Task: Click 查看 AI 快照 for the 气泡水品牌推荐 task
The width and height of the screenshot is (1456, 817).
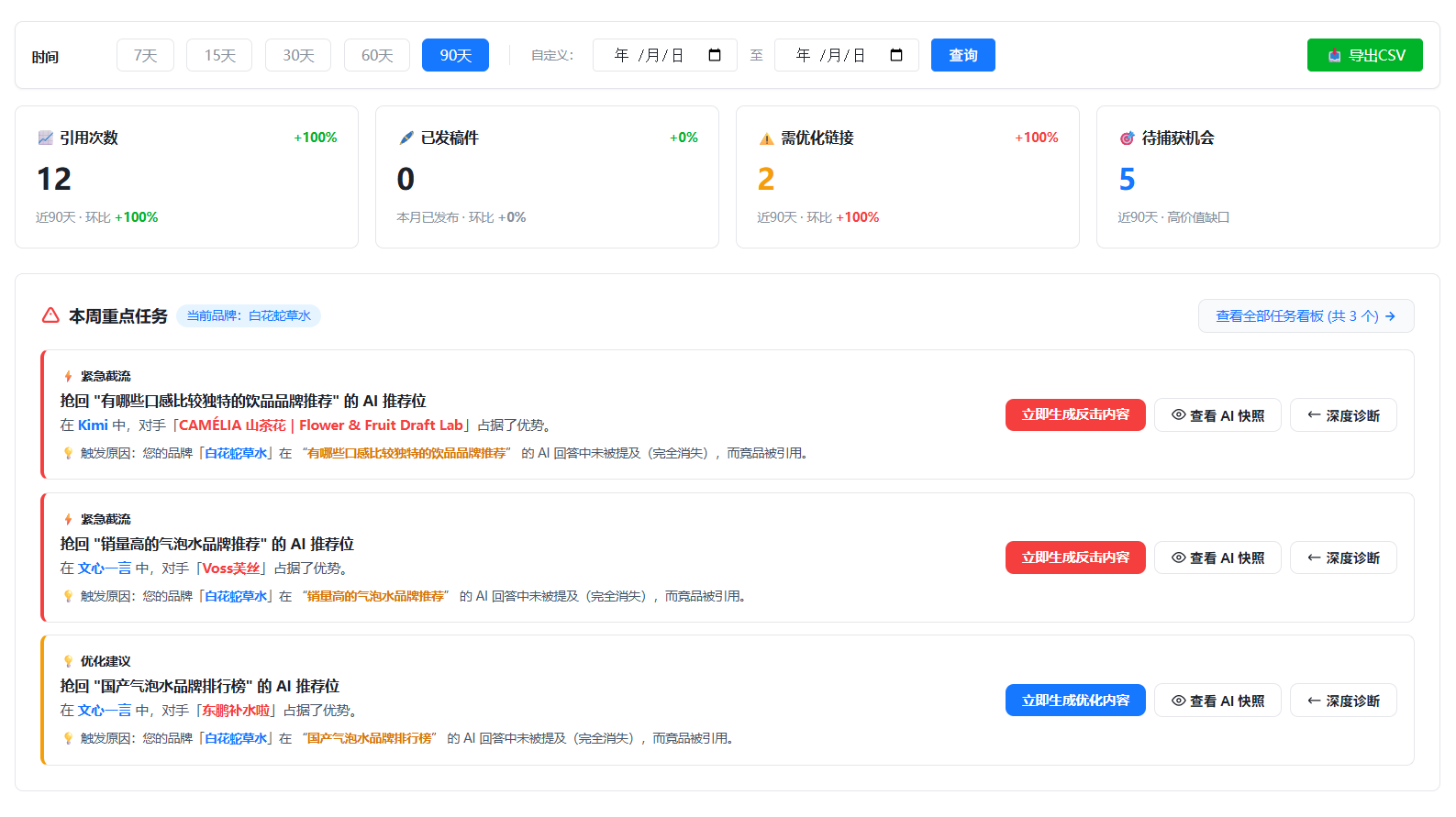Action: pos(1217,558)
